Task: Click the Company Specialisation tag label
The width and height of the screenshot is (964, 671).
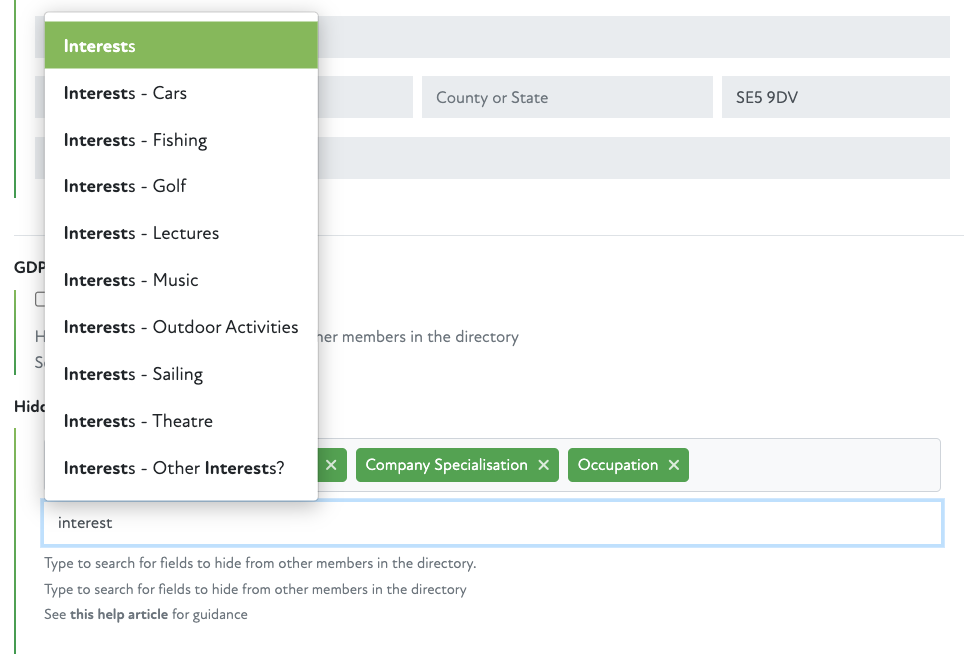Action: click(x=446, y=465)
